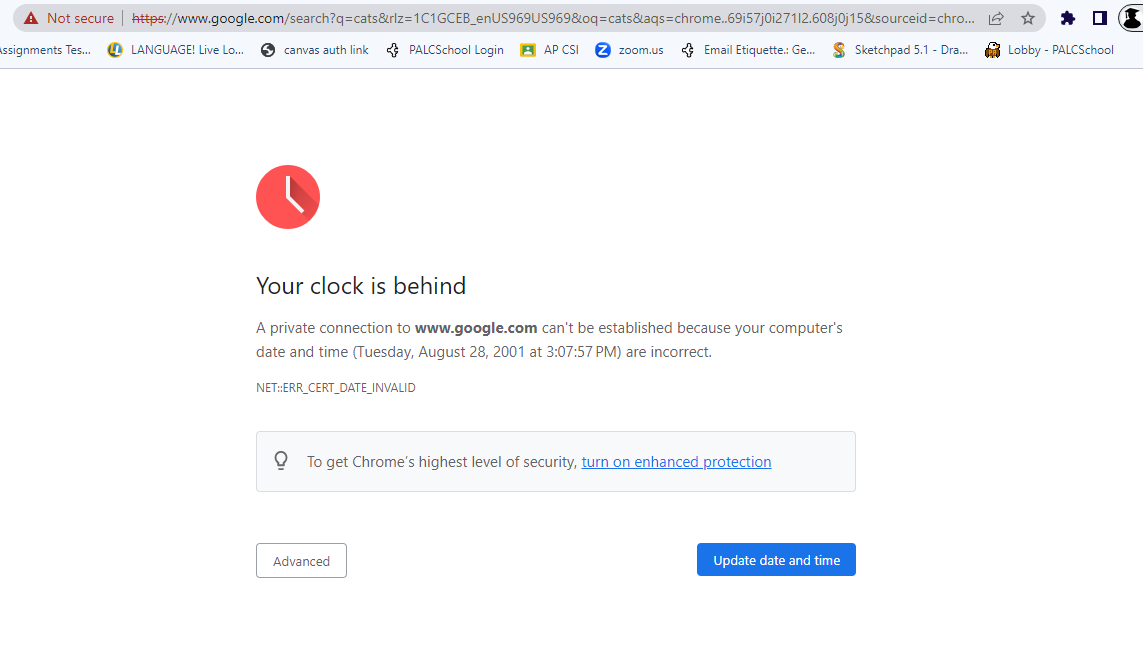This screenshot has width=1143, height=660.
Task: Bookmark this page with the star icon
Action: click(x=1028, y=18)
